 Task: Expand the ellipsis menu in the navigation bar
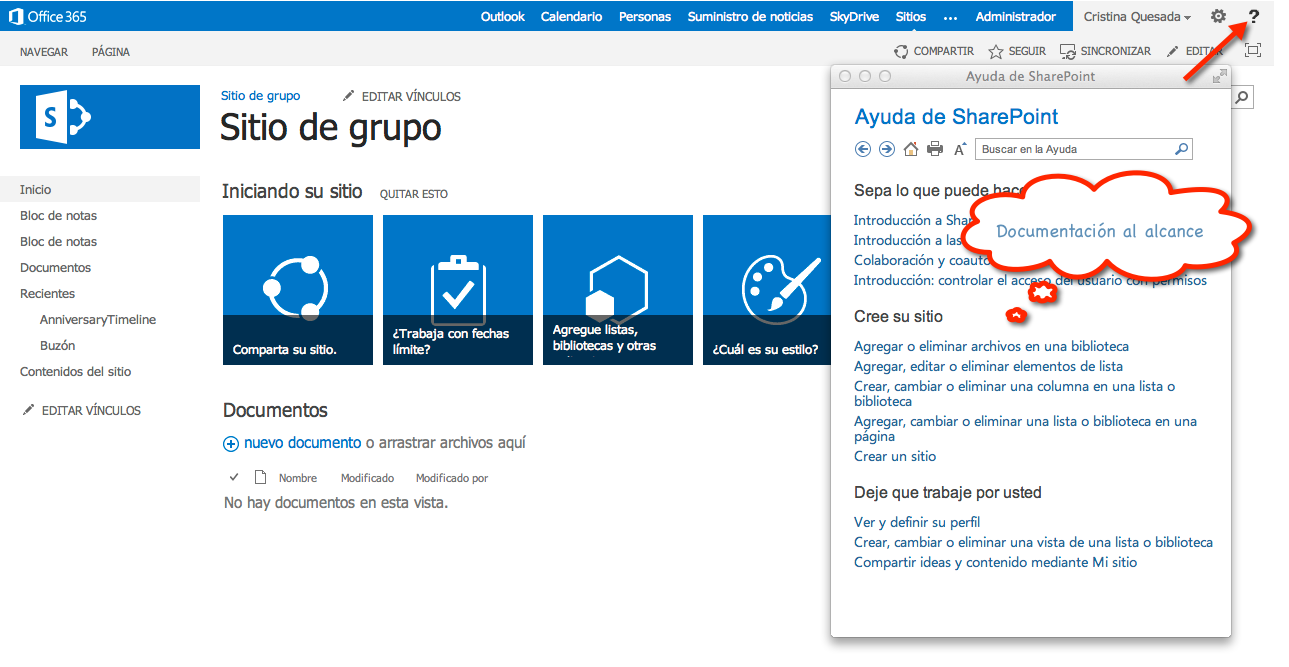(950, 16)
